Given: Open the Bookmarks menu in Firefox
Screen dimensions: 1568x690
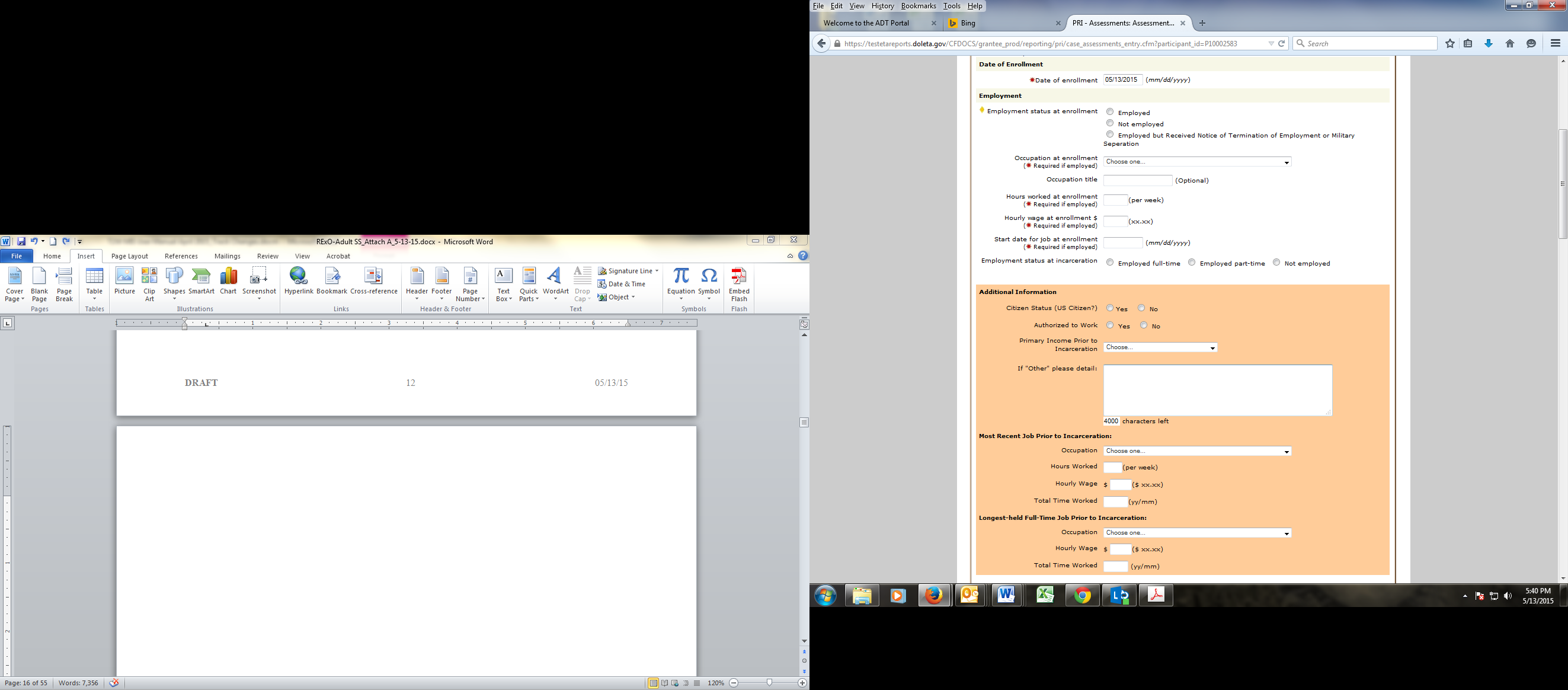Looking at the screenshot, I should tap(918, 6).
